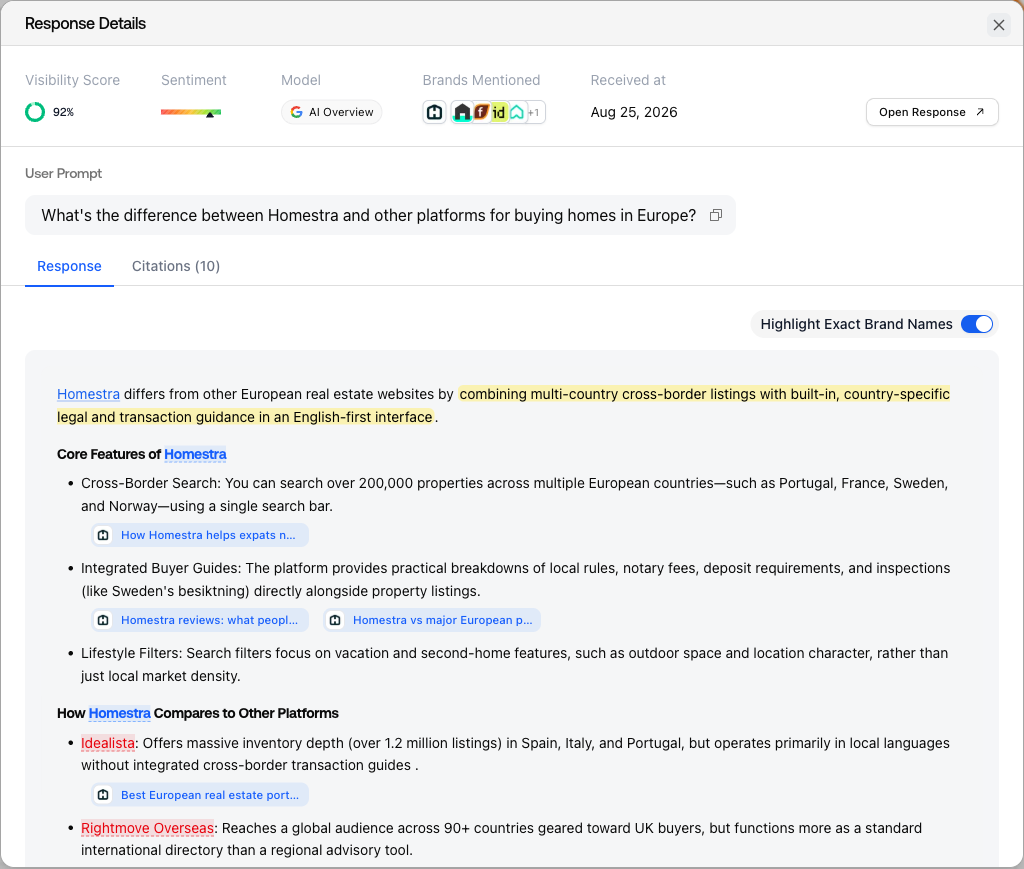Viewport: 1024px width, 869px height.
Task: Click the 92% visibility score value
Action: 63,112
